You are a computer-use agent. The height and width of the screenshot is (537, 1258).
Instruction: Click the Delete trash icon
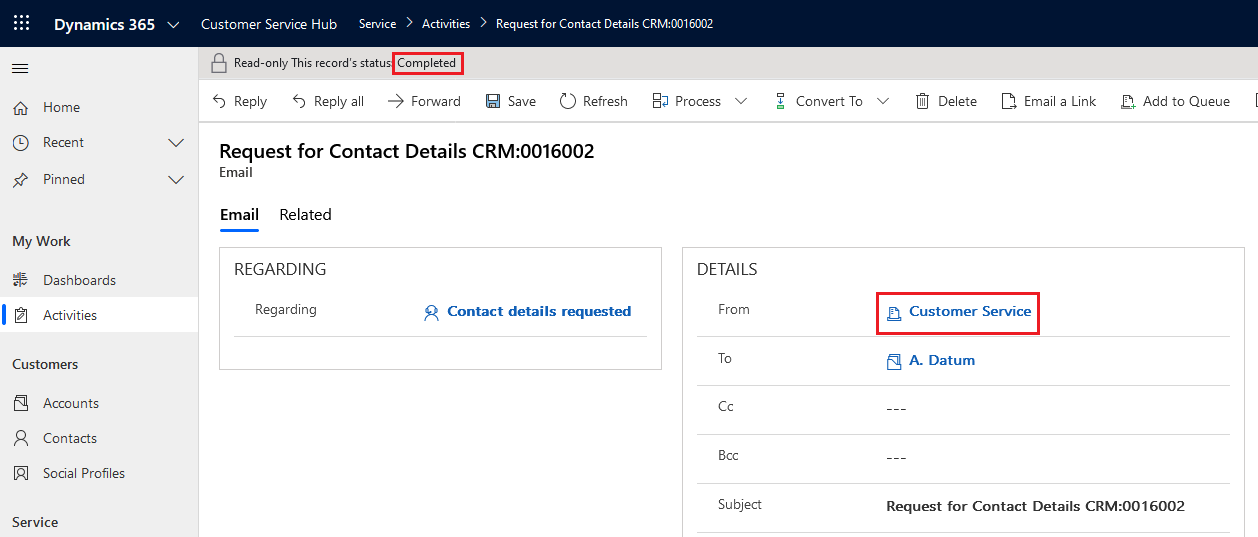click(923, 101)
